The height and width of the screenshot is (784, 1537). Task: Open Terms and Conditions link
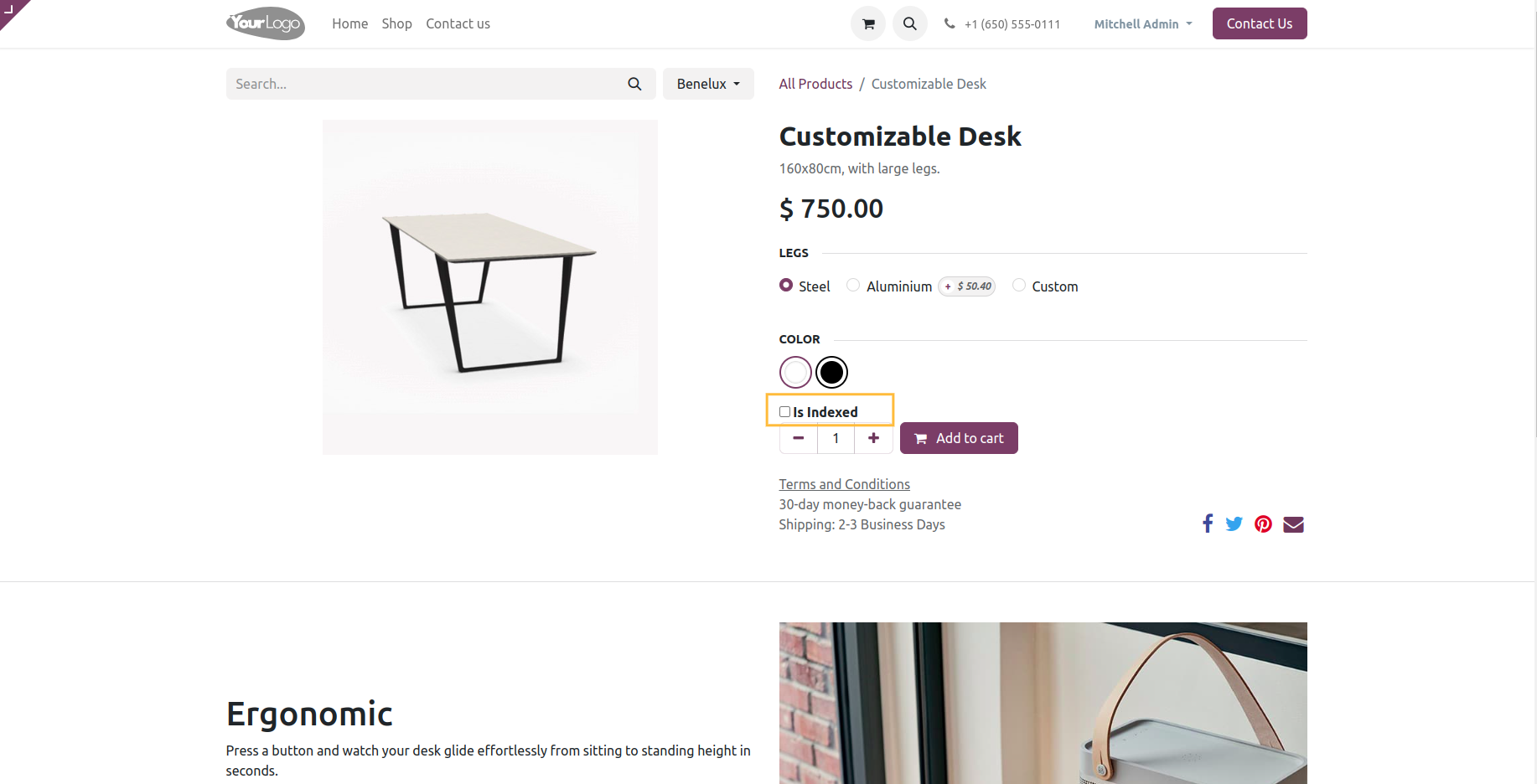point(844,484)
